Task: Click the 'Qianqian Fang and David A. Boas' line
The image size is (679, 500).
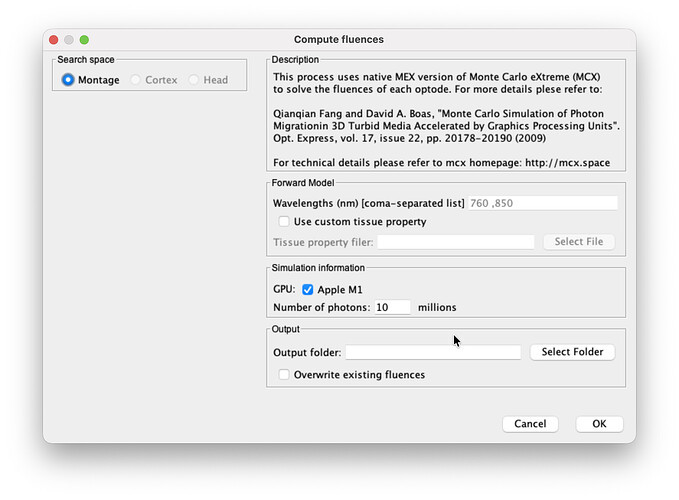Action: tap(438, 114)
